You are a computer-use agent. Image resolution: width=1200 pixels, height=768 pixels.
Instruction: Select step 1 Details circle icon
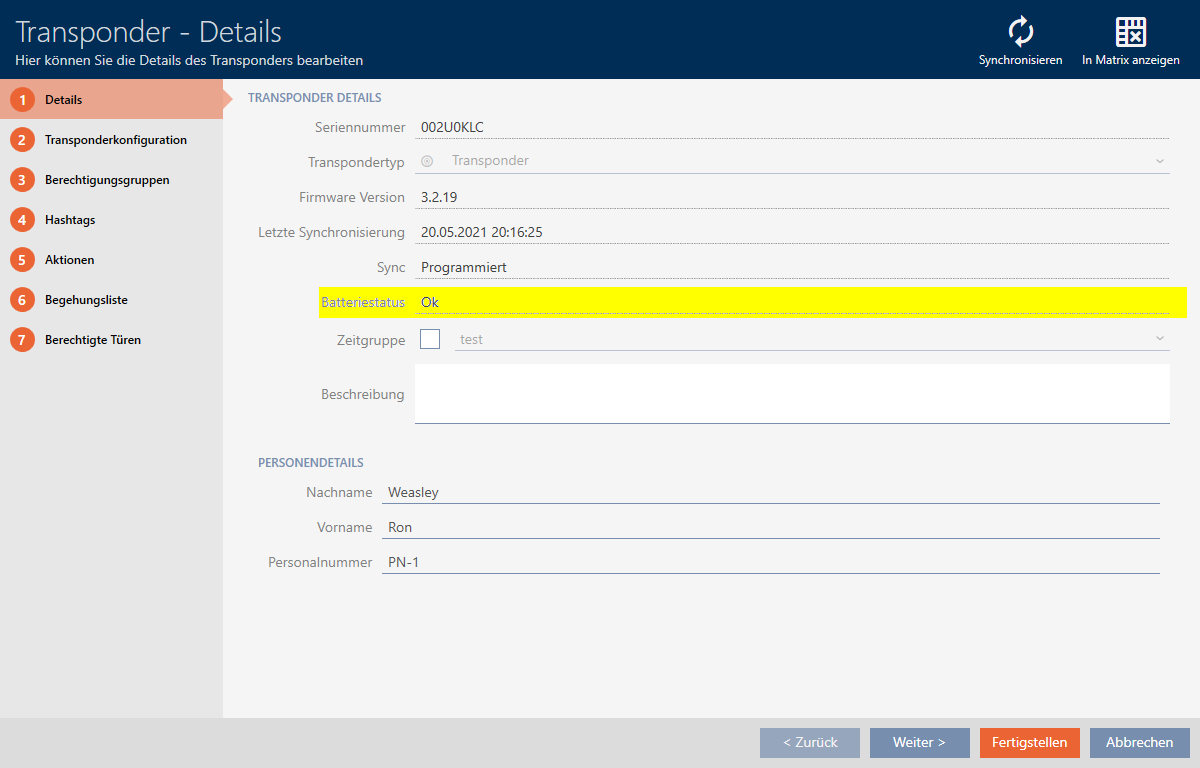(22, 100)
